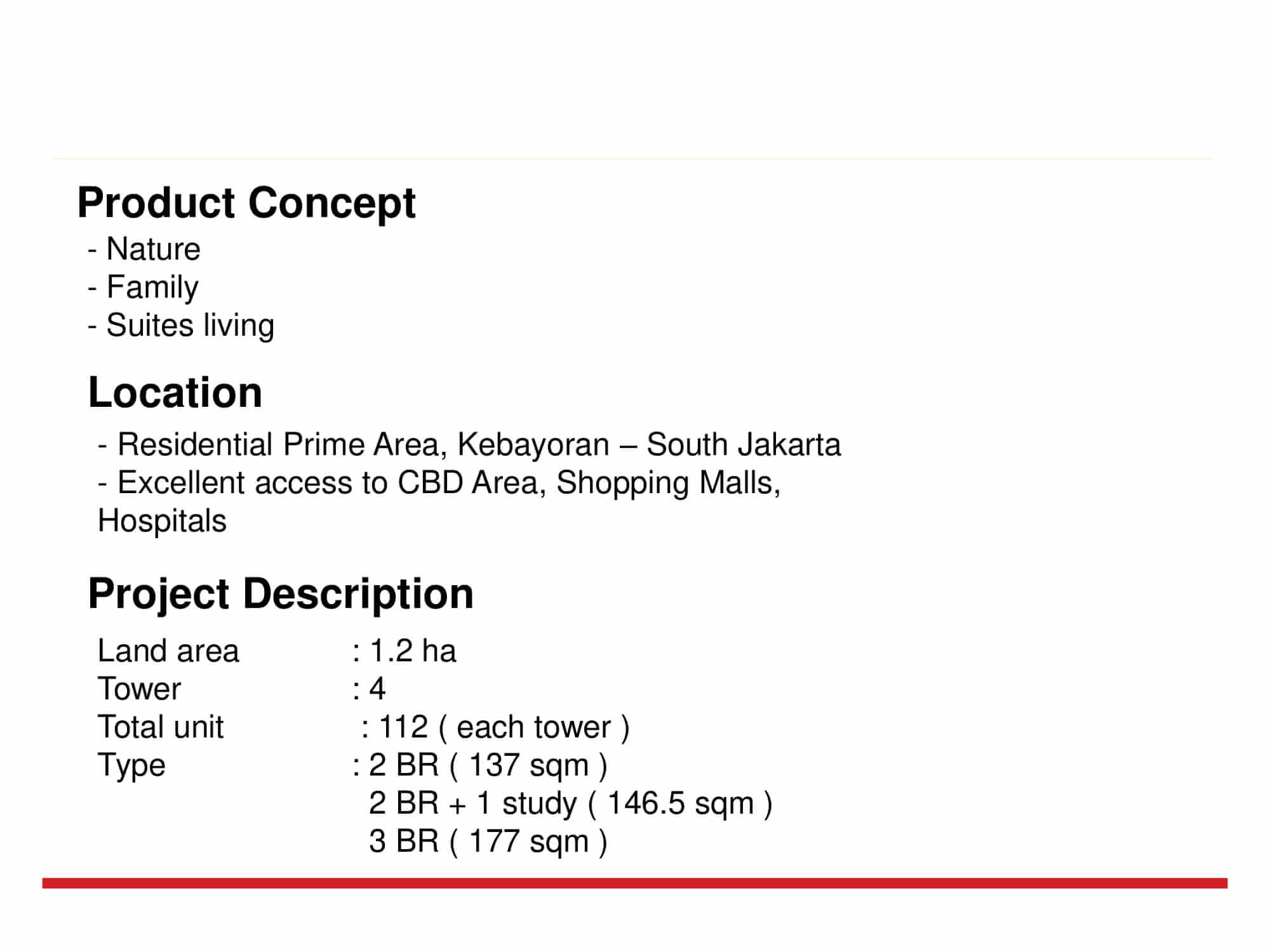Viewport: 1270px width, 952px height.
Task: Select the Type label
Action: click(x=131, y=765)
